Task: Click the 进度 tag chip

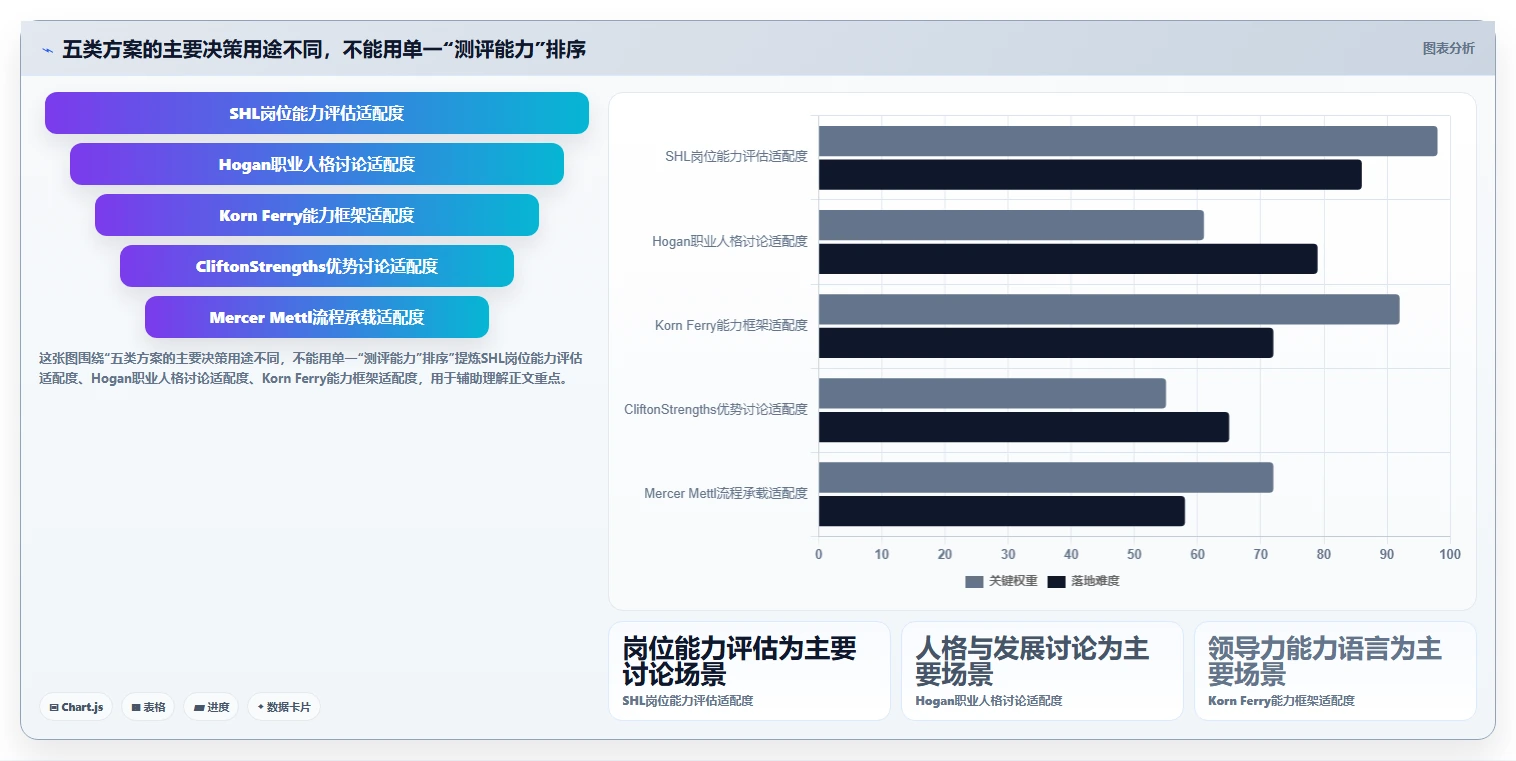Action: pyautogui.click(x=211, y=707)
